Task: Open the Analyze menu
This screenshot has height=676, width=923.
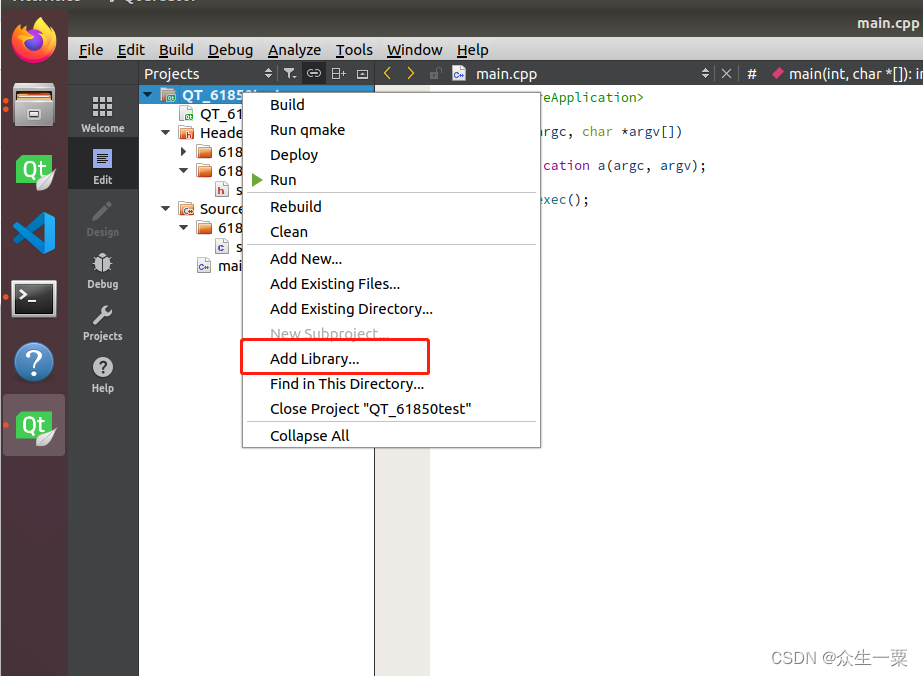Action: pyautogui.click(x=294, y=50)
